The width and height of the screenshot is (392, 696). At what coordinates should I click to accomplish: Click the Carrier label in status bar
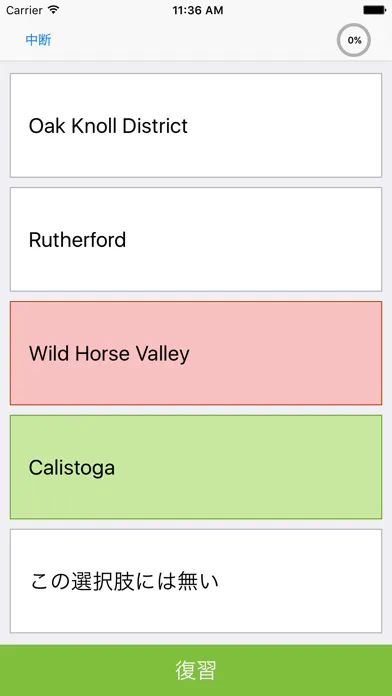24,10
